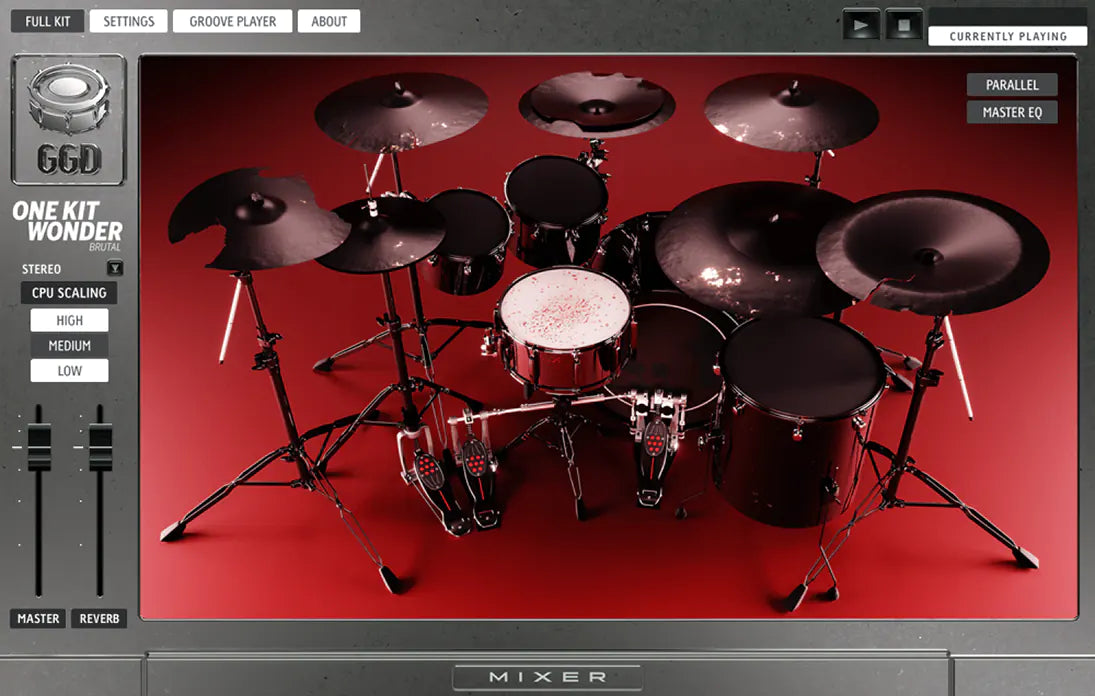The image size is (1095, 696).
Task: Click the Master volume fader handle
Action: click(39, 446)
